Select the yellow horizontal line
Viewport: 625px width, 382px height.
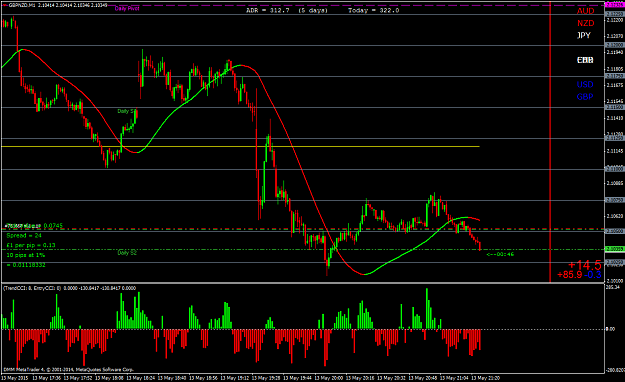click(240, 146)
